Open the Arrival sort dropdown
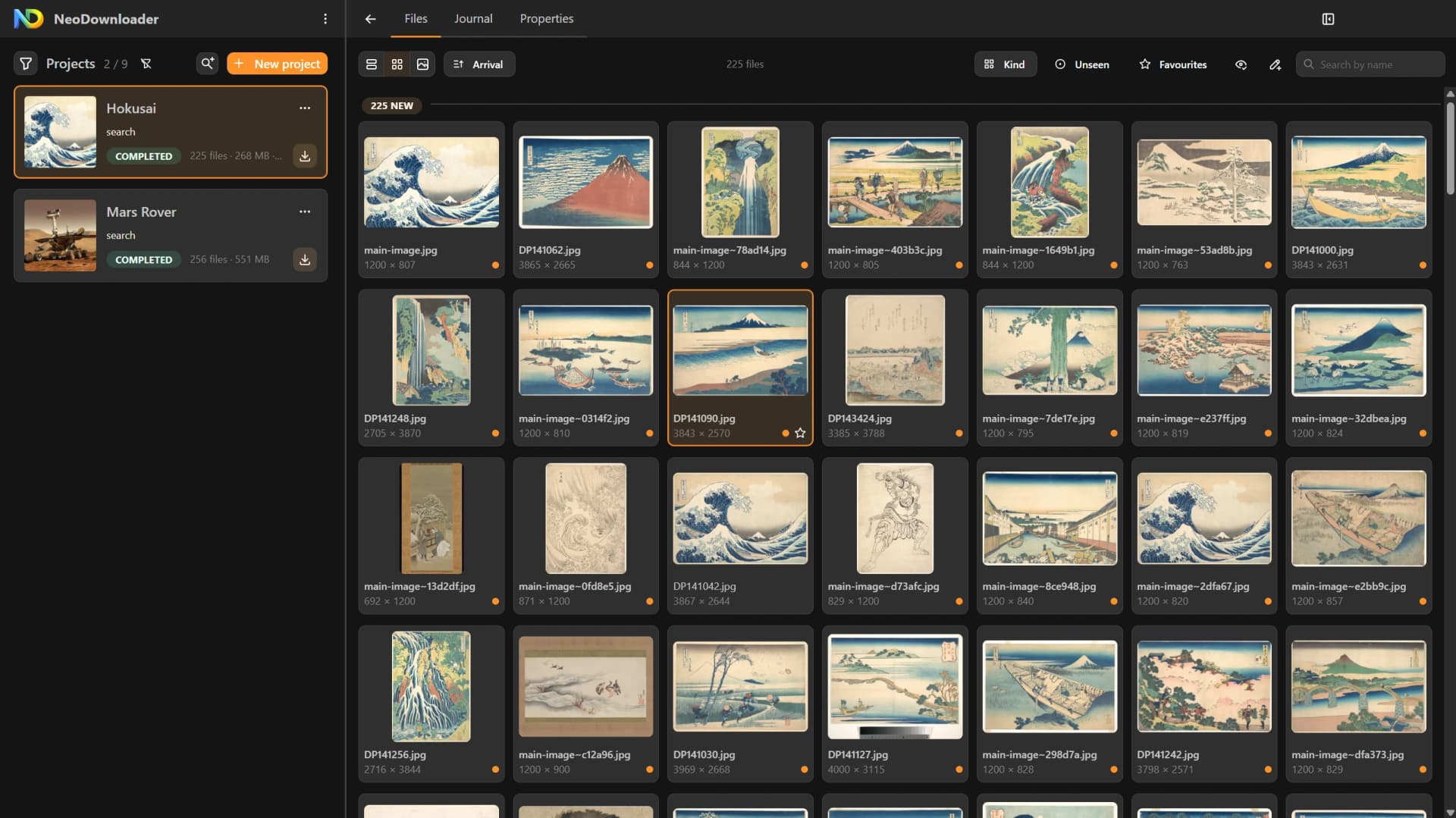 click(x=479, y=64)
